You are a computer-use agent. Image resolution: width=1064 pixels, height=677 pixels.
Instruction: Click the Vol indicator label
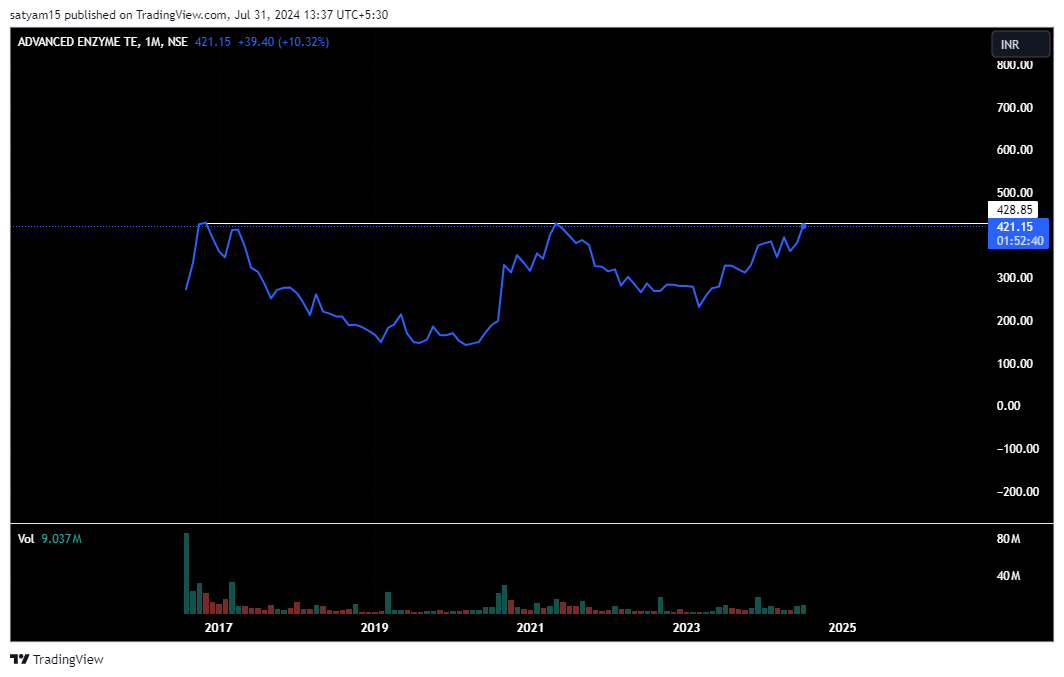pos(26,539)
